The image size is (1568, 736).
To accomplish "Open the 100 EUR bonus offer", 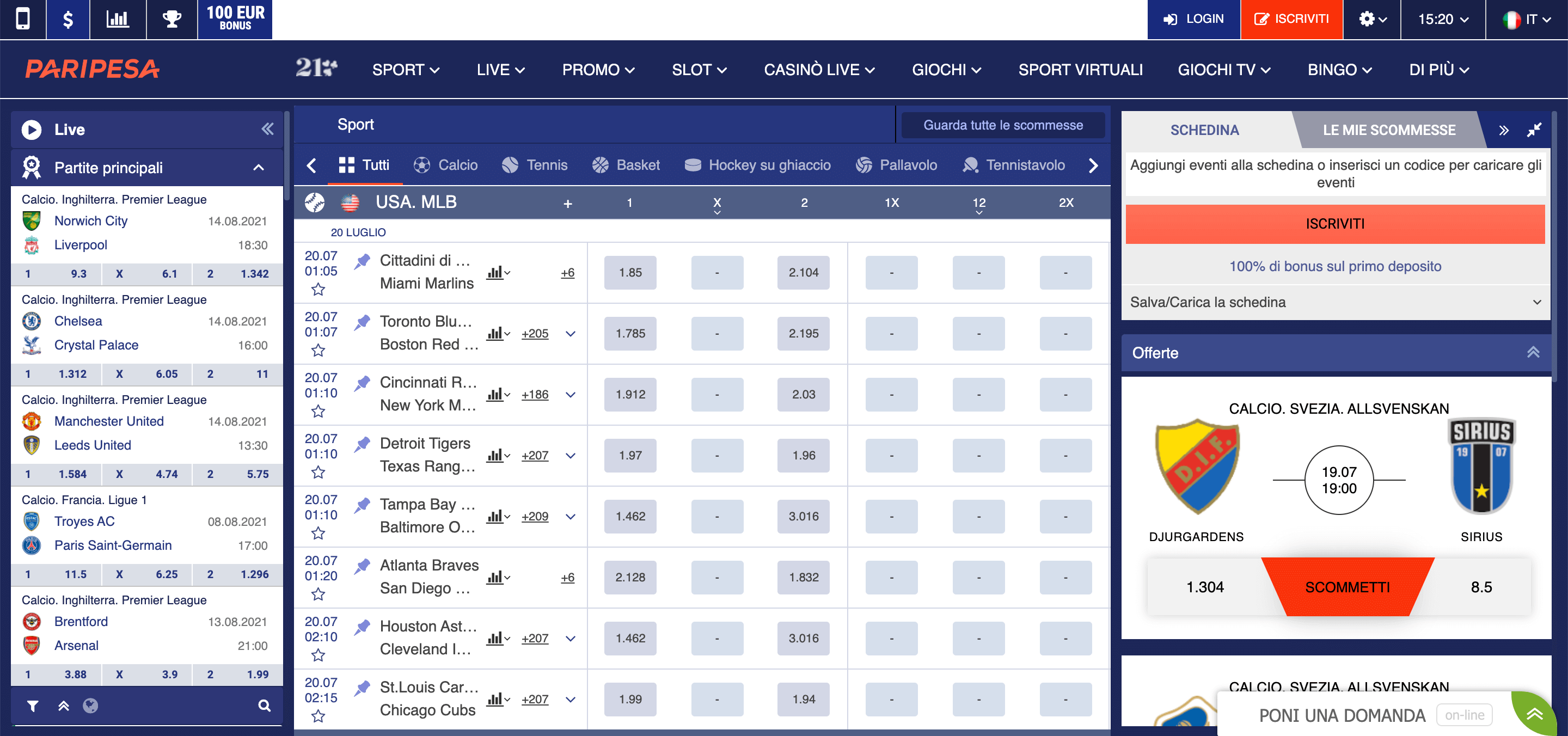I will (235, 19).
